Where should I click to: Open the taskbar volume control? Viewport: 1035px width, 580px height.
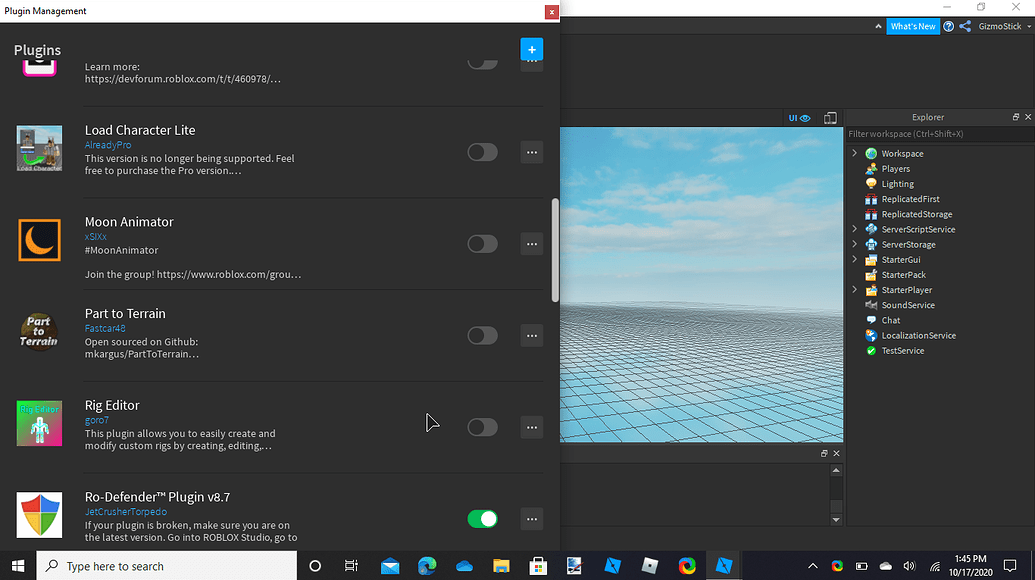coord(910,566)
